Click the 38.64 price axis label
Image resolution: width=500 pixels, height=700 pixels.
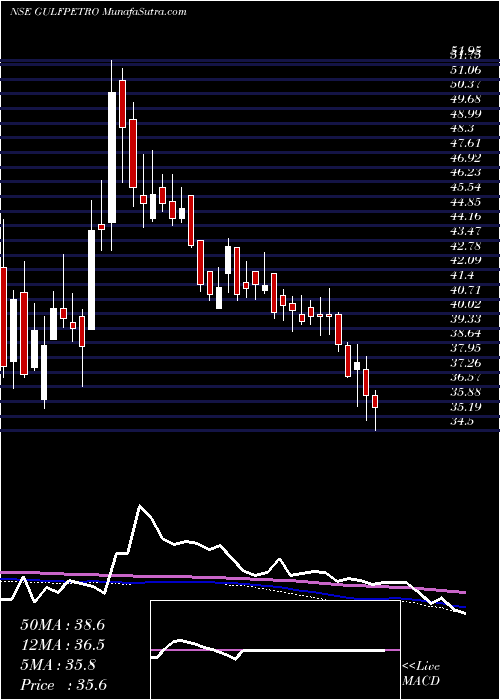click(x=466, y=335)
